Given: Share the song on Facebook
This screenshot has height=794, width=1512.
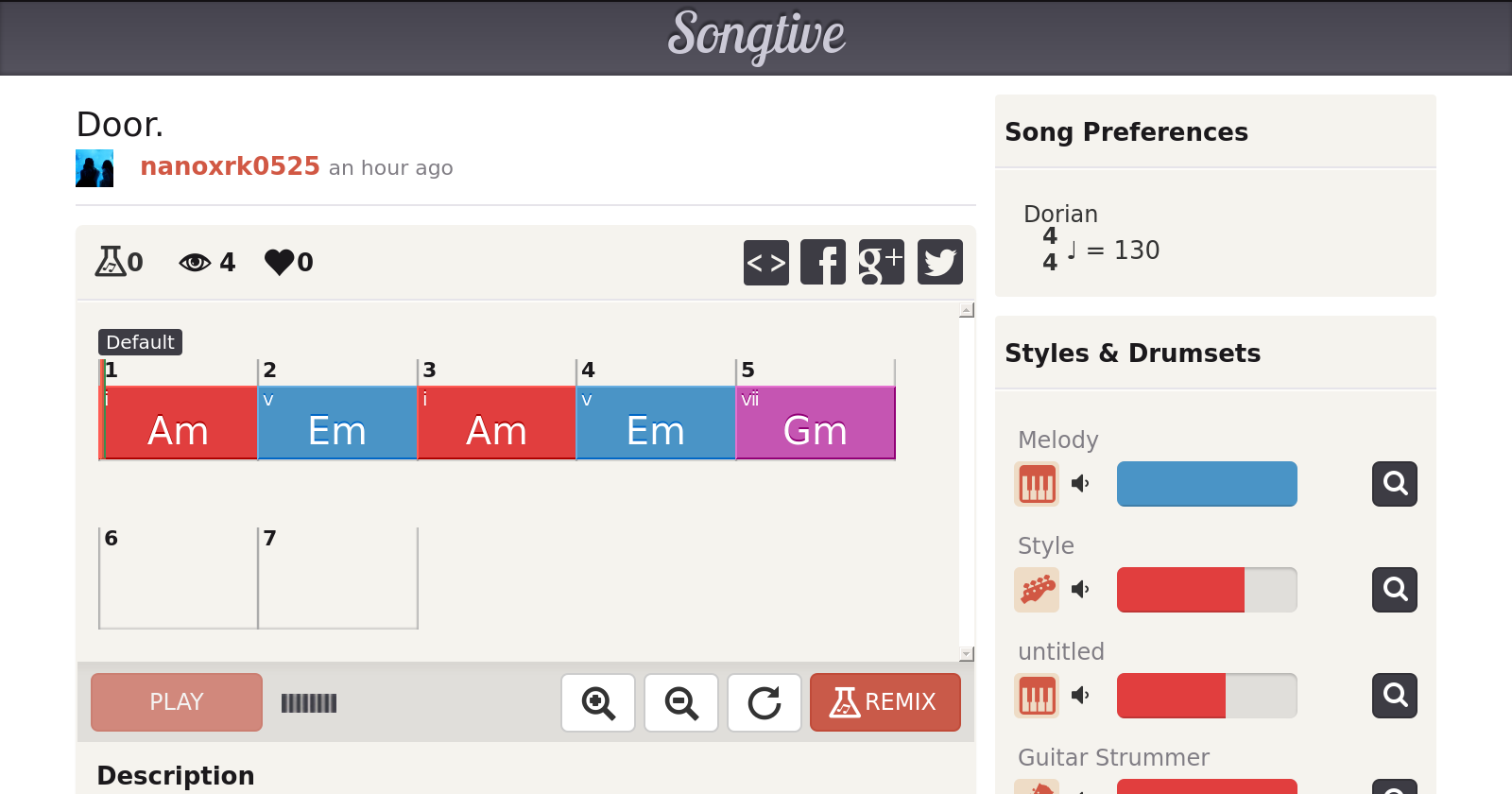Looking at the screenshot, I should [823, 262].
